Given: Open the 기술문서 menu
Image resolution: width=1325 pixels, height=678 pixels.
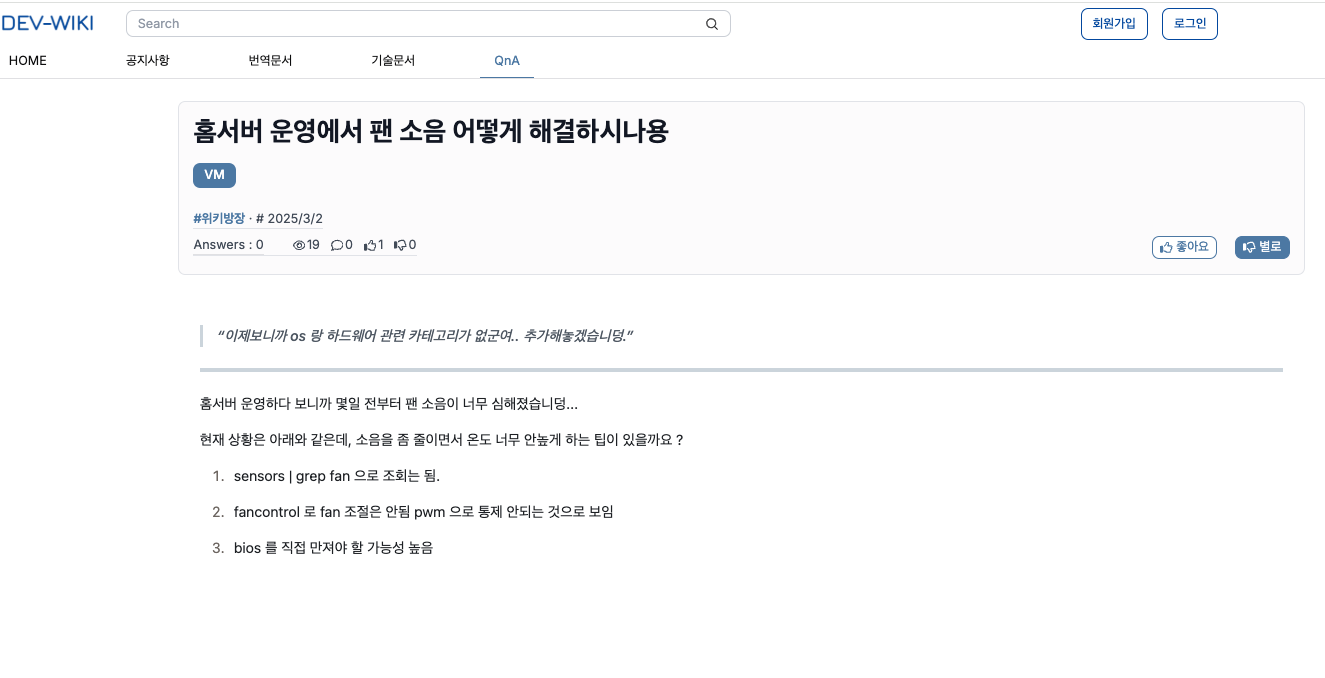Looking at the screenshot, I should pos(393,60).
